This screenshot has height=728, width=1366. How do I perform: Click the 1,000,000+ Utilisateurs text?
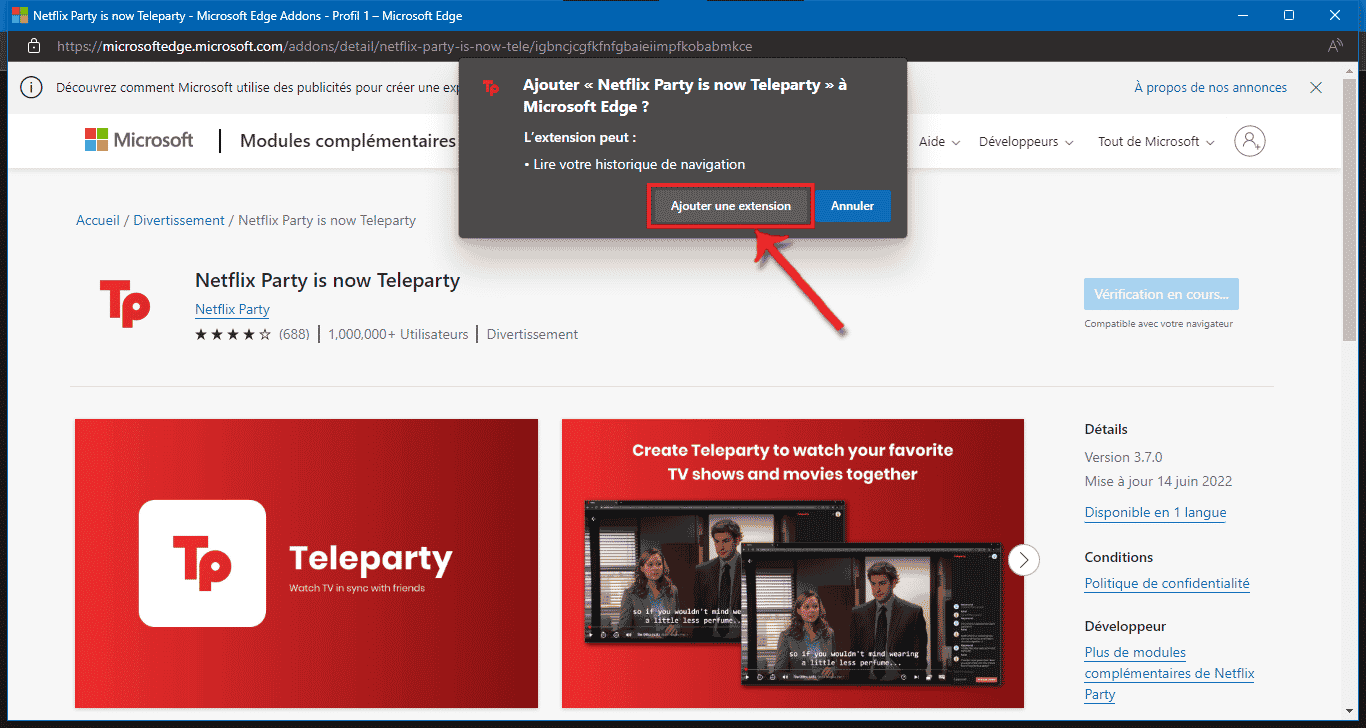coord(398,334)
